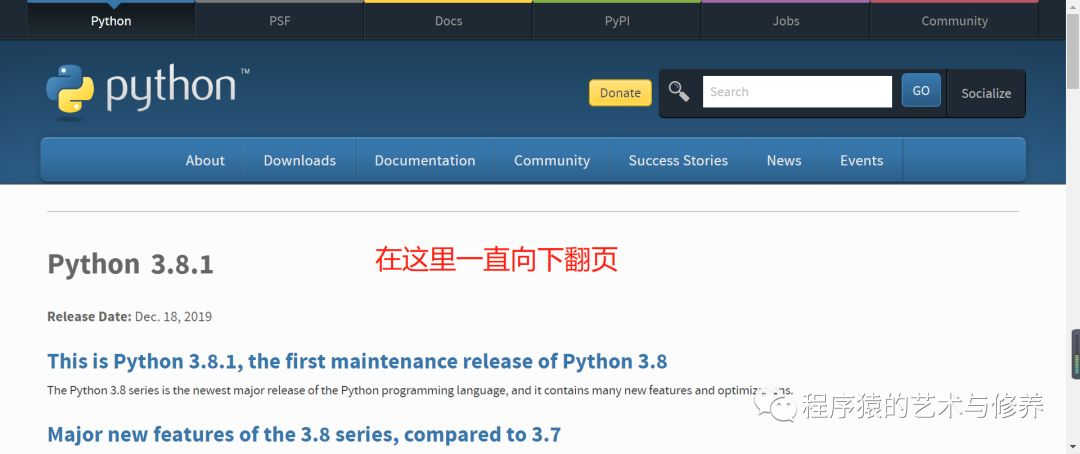Open the Python top tab
The width and height of the screenshot is (1080, 454).
tap(111, 21)
